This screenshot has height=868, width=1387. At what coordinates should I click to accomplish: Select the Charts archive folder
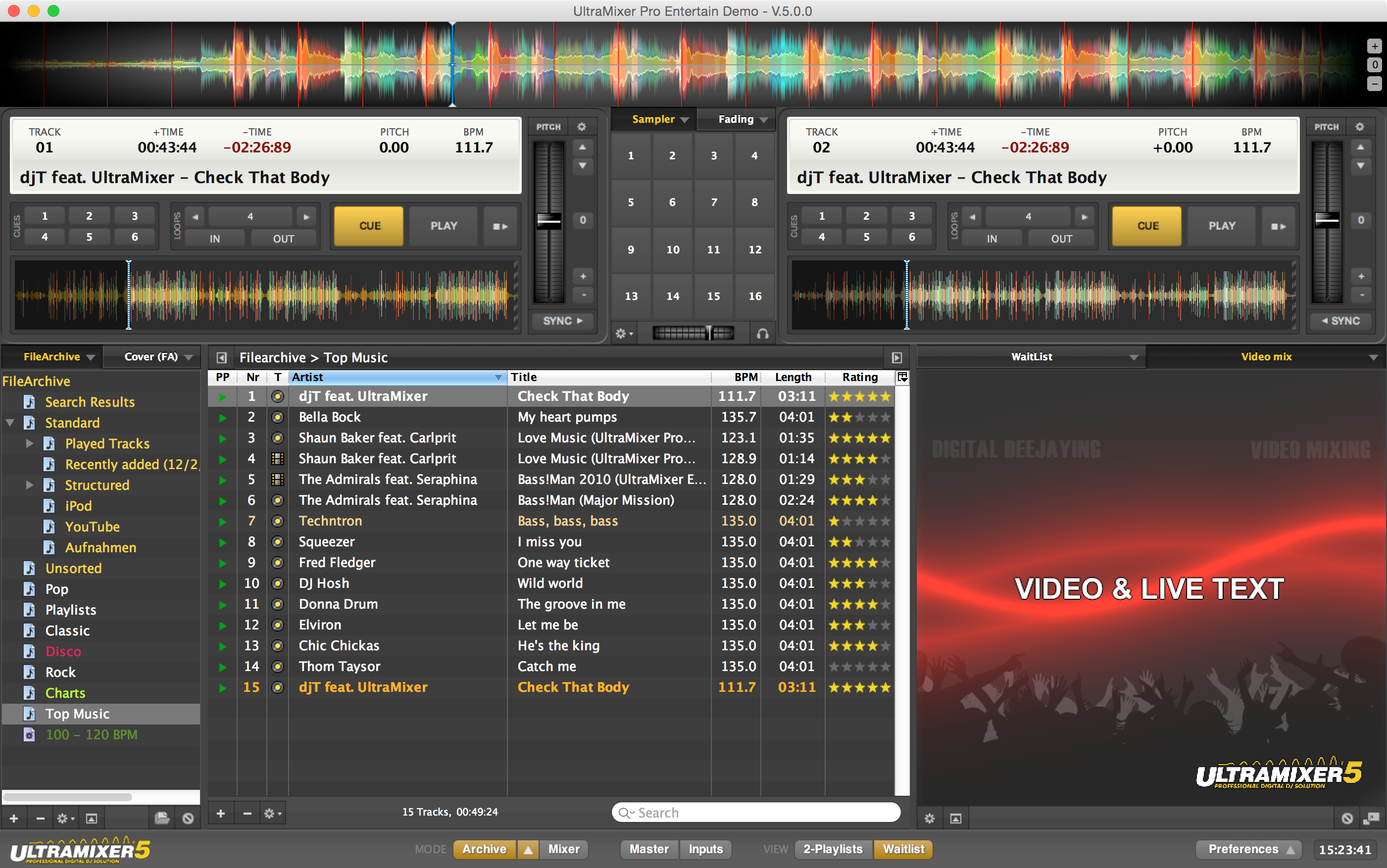[65, 693]
